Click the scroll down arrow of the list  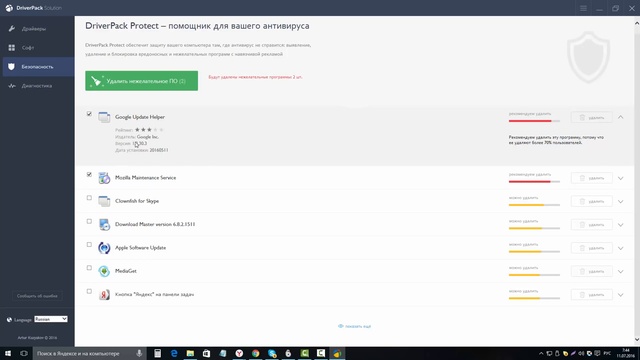637,340
